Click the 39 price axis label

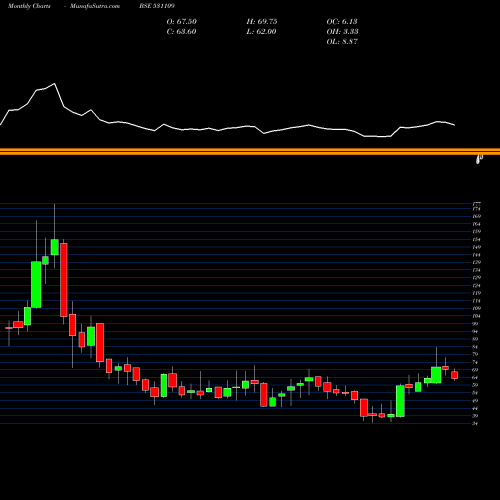tap(475, 416)
